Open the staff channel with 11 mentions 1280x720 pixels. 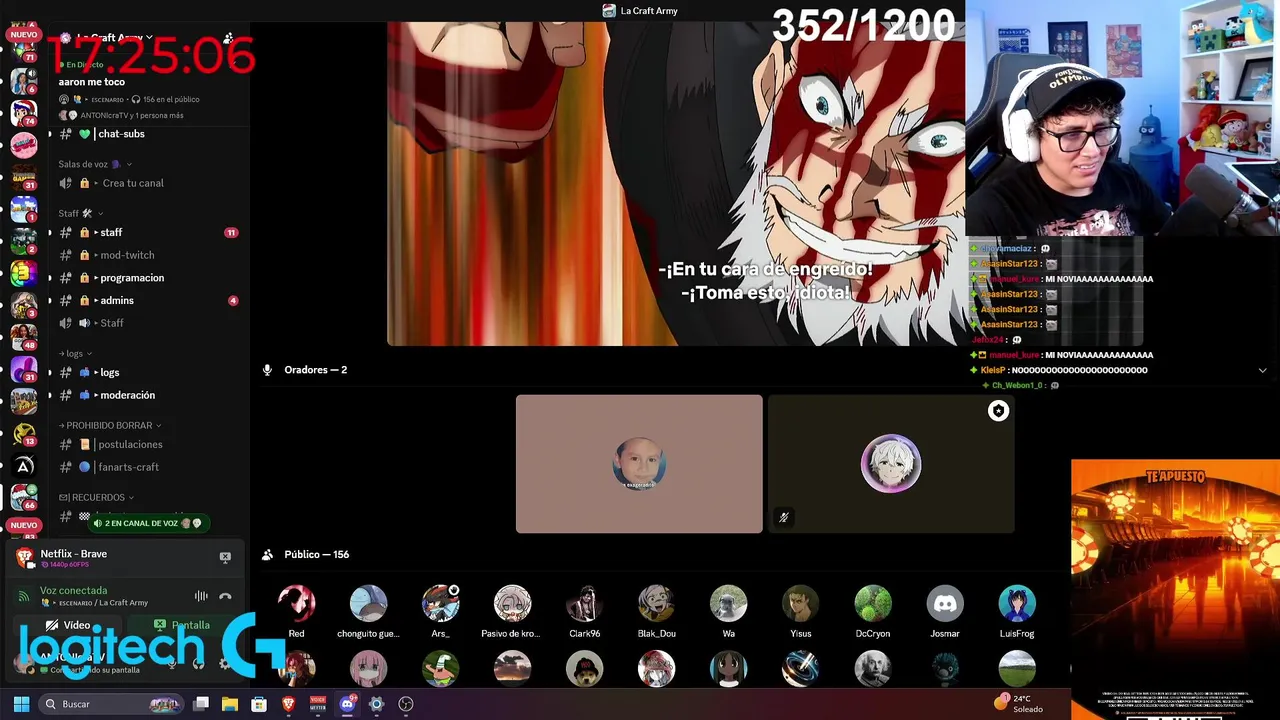146,232
